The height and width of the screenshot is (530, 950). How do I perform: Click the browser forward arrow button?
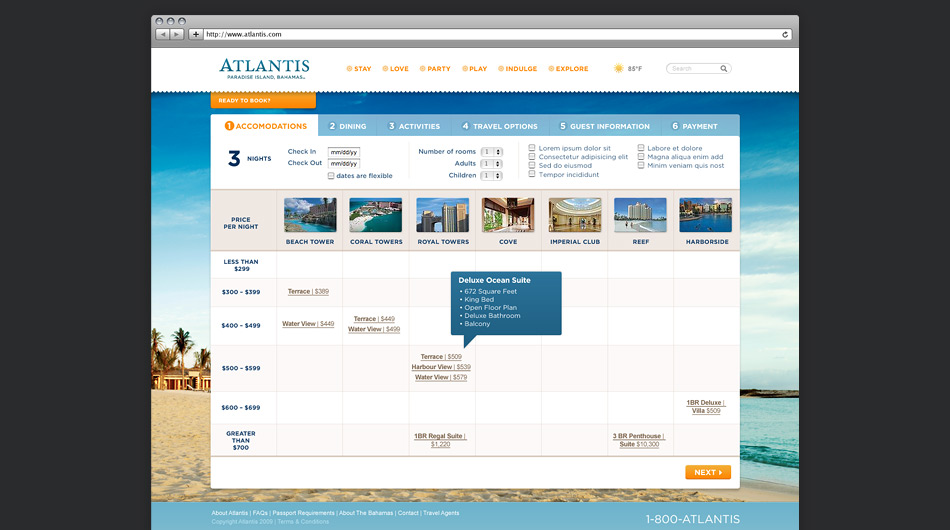177,35
